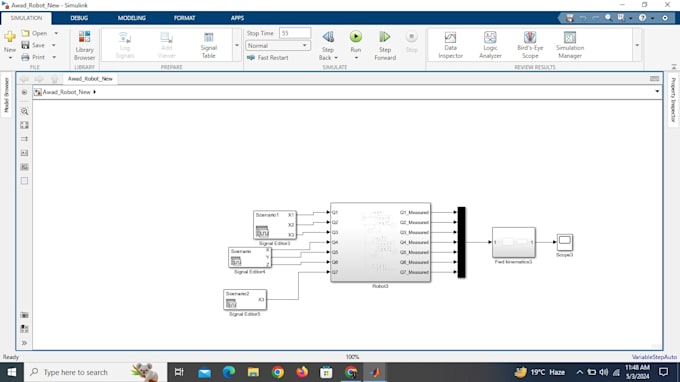The image size is (680, 382).
Task: Open the help icon in the ribbon
Action: (642, 18)
